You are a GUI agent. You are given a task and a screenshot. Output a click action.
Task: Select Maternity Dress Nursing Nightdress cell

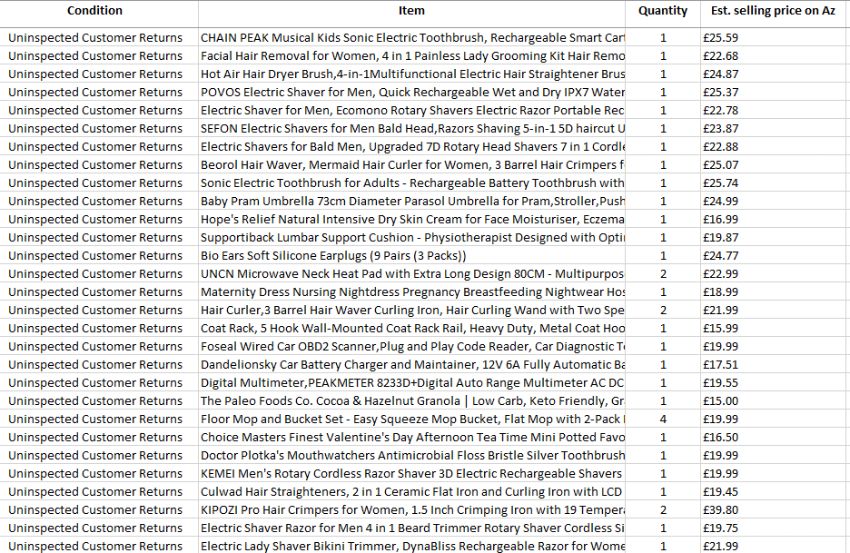click(412, 292)
